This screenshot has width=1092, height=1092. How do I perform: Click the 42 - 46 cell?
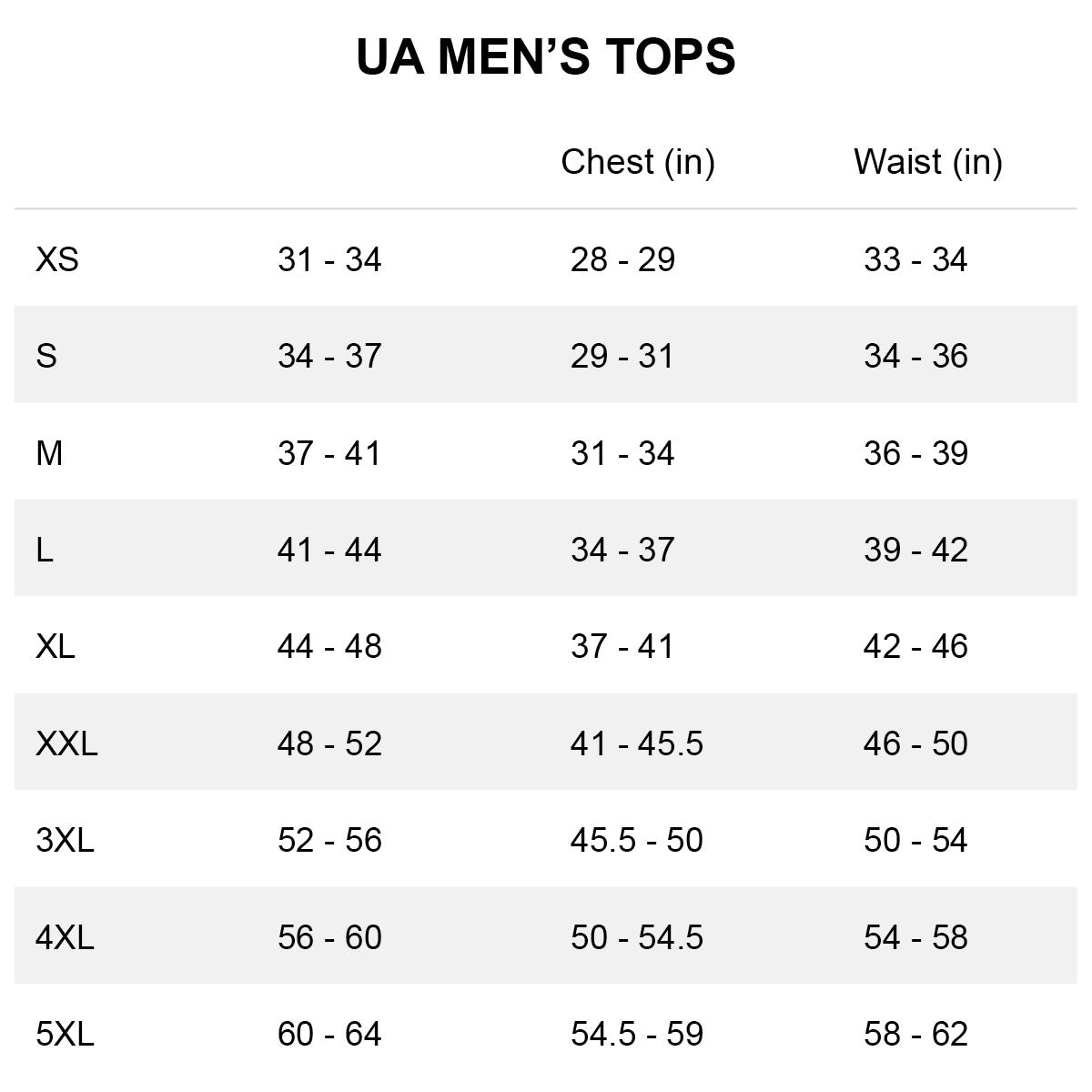pyautogui.click(x=915, y=646)
